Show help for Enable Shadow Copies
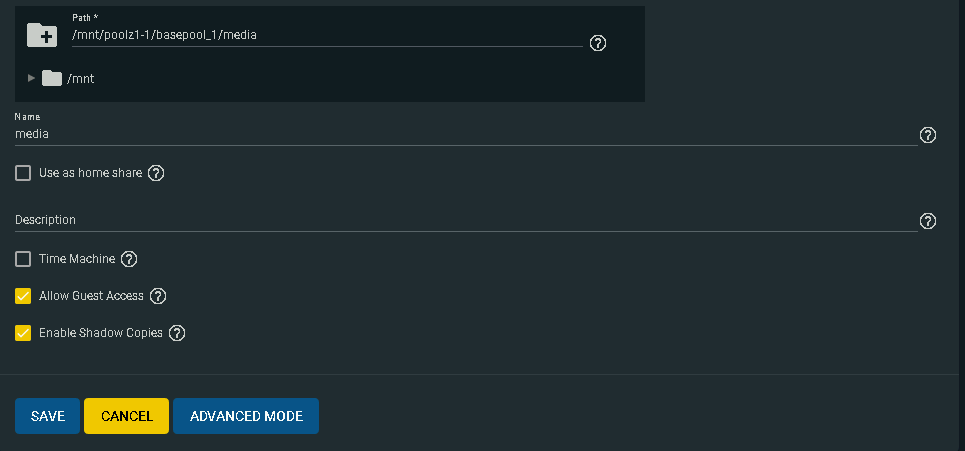 (x=177, y=333)
